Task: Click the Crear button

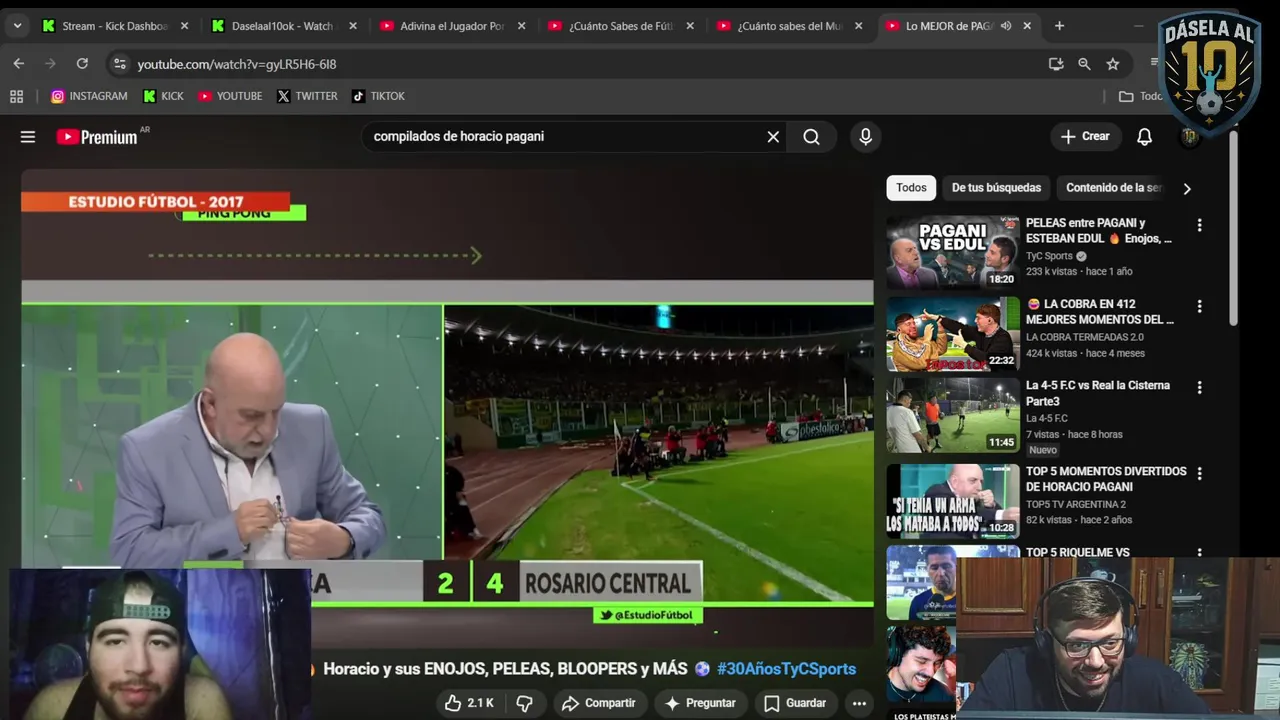Action: (x=1085, y=137)
